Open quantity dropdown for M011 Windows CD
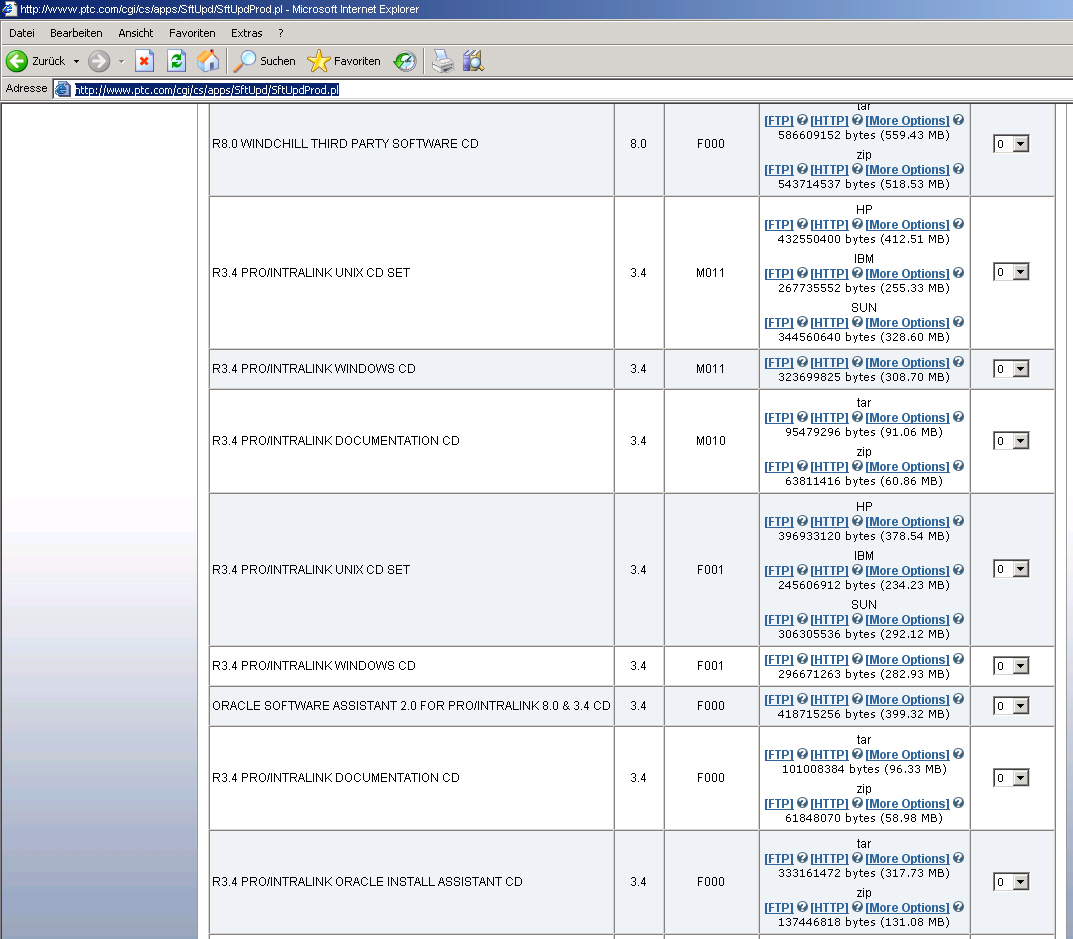 tap(1020, 369)
